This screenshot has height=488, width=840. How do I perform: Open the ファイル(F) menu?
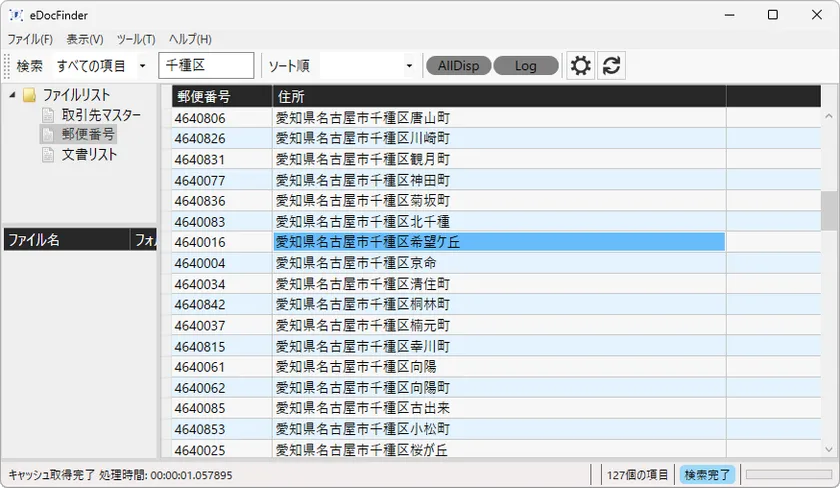pyautogui.click(x=30, y=39)
